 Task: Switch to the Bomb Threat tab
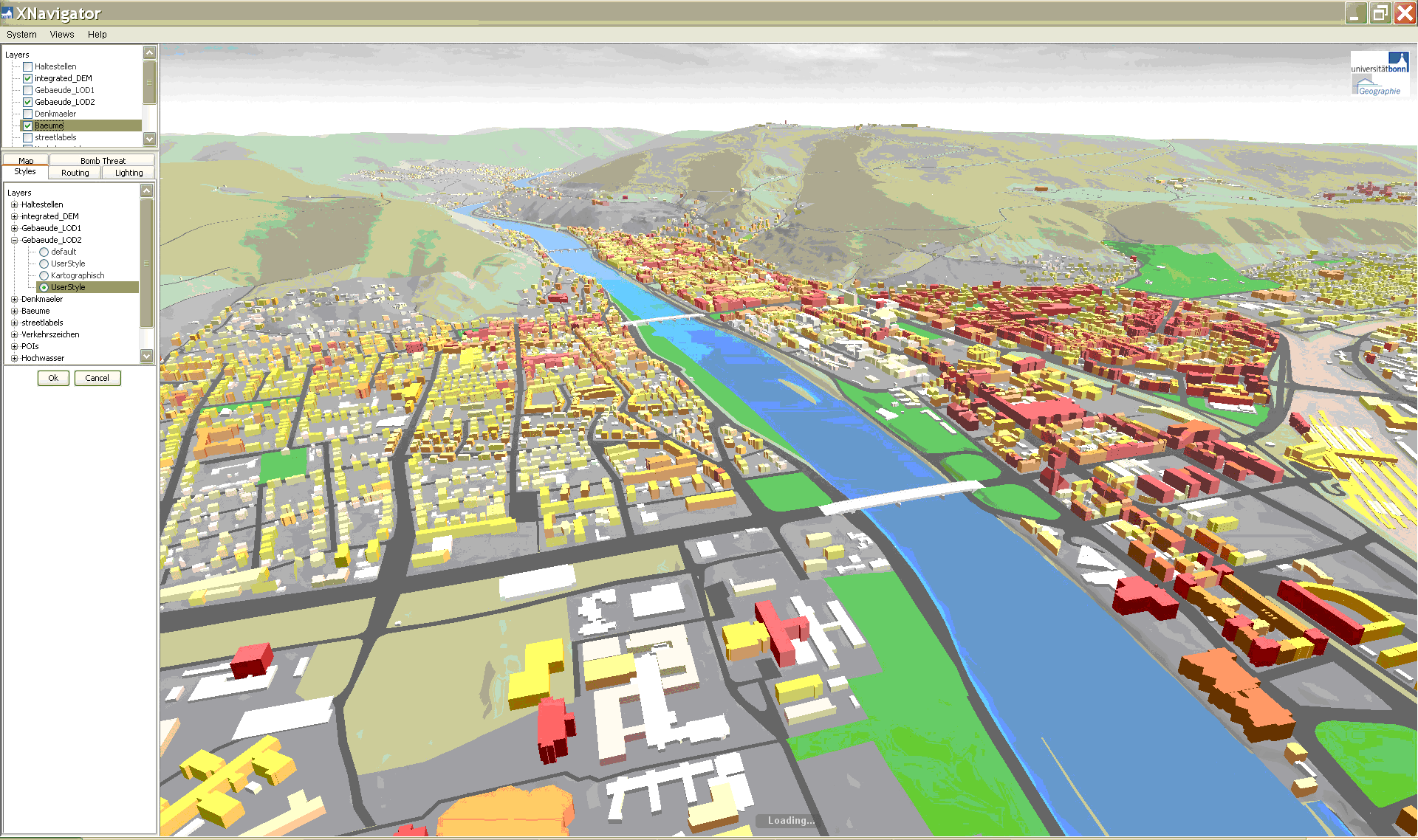point(103,160)
